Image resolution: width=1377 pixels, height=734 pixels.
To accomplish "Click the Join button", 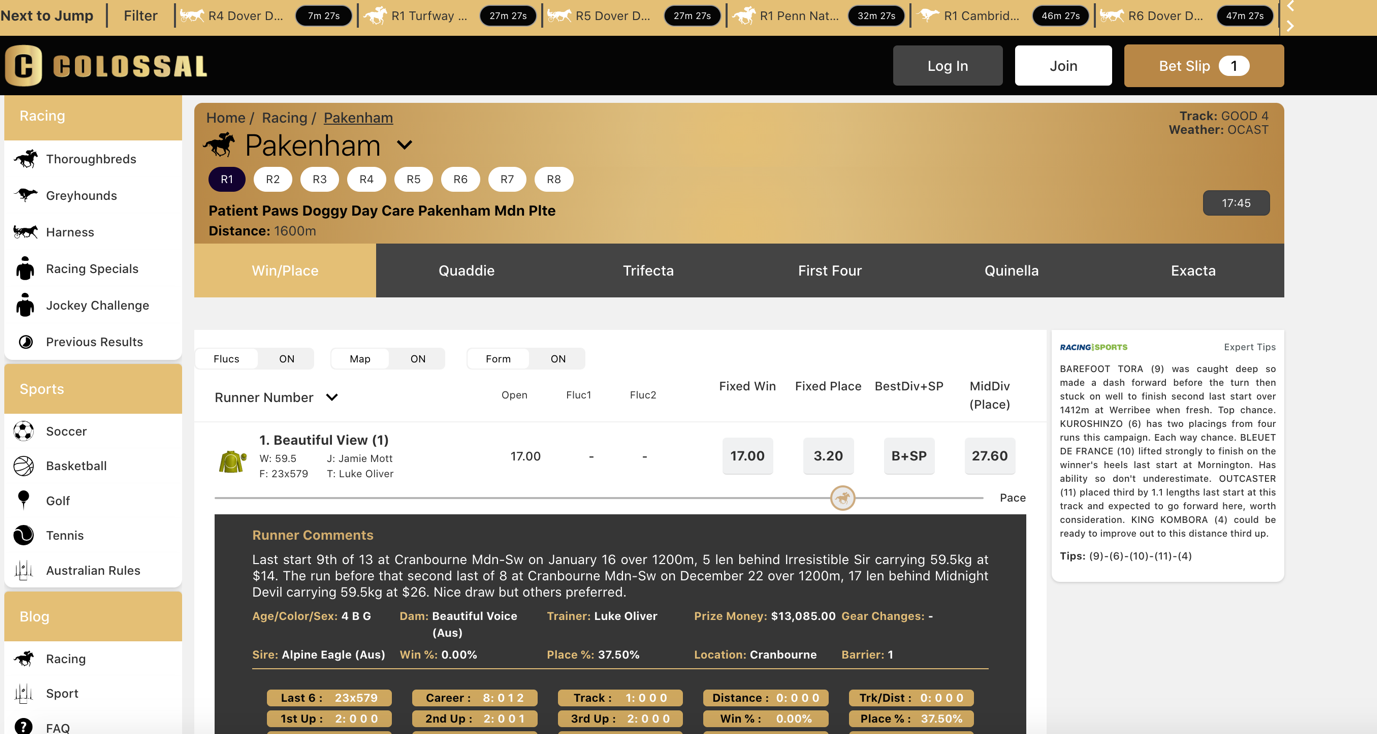I will 1063,66.
